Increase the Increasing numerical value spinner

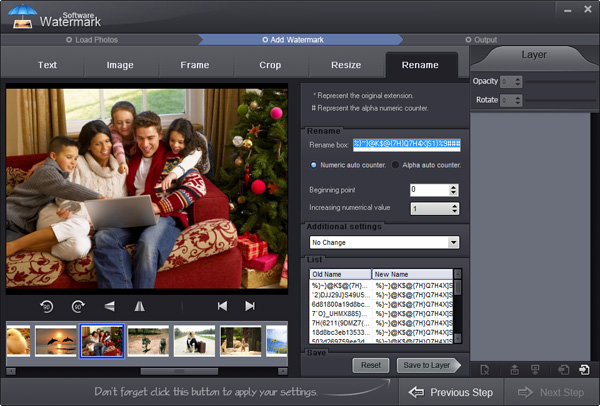tap(455, 206)
